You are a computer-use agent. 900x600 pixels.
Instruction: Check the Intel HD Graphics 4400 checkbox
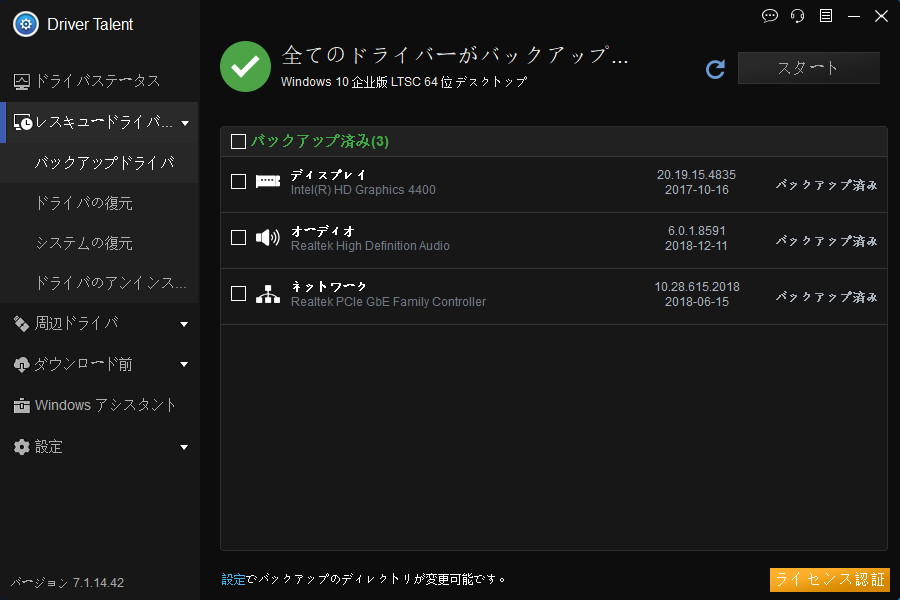[238, 181]
